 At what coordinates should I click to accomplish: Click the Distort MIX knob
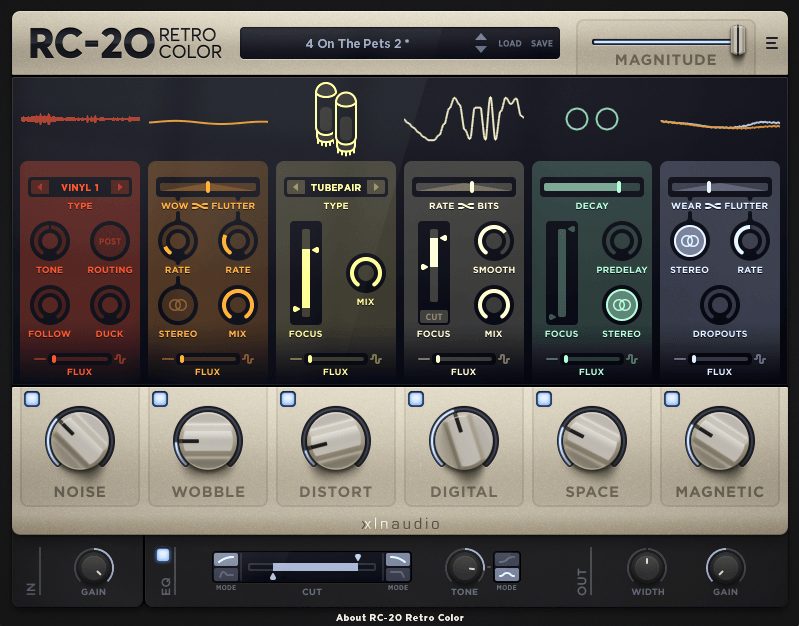tap(365, 273)
